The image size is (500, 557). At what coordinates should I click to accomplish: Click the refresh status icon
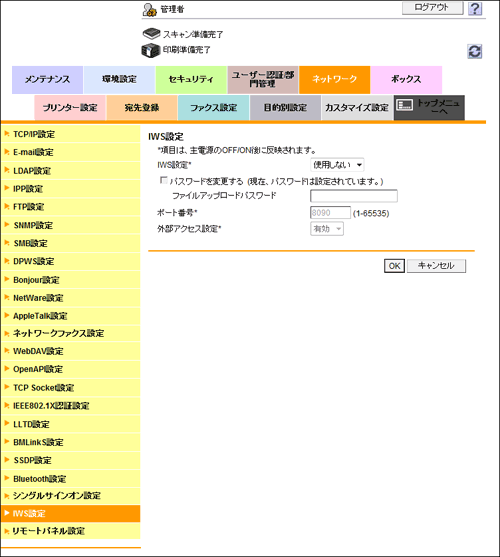[474, 52]
